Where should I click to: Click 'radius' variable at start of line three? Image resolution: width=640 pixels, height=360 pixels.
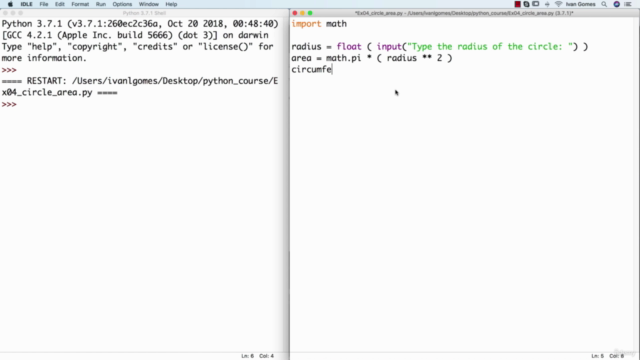click(306, 47)
